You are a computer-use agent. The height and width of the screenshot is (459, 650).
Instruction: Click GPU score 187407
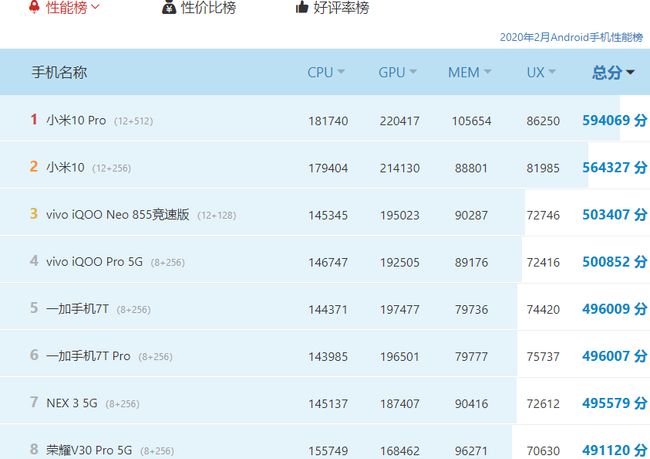pos(400,404)
